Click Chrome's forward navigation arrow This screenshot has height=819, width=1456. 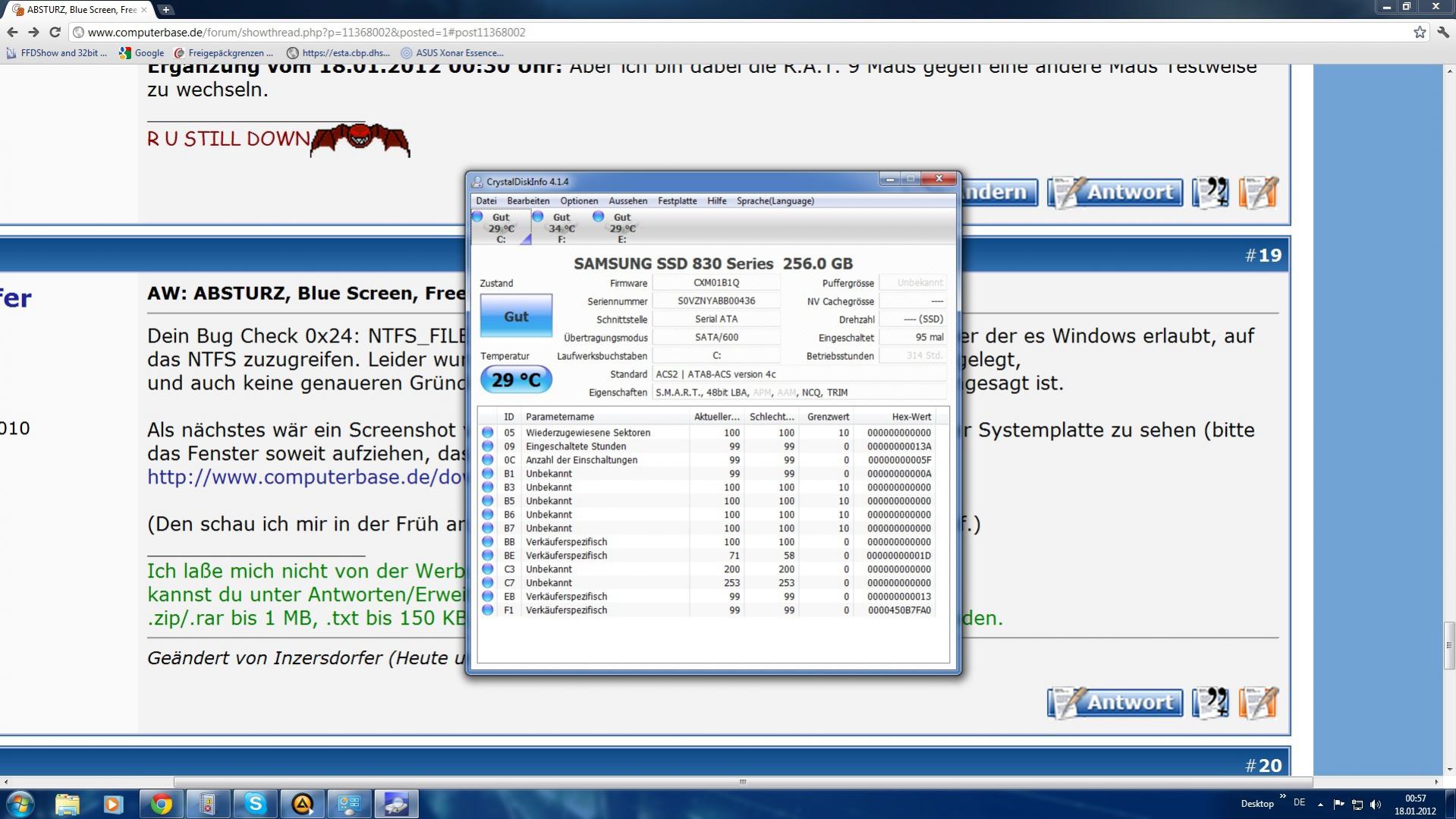(33, 32)
